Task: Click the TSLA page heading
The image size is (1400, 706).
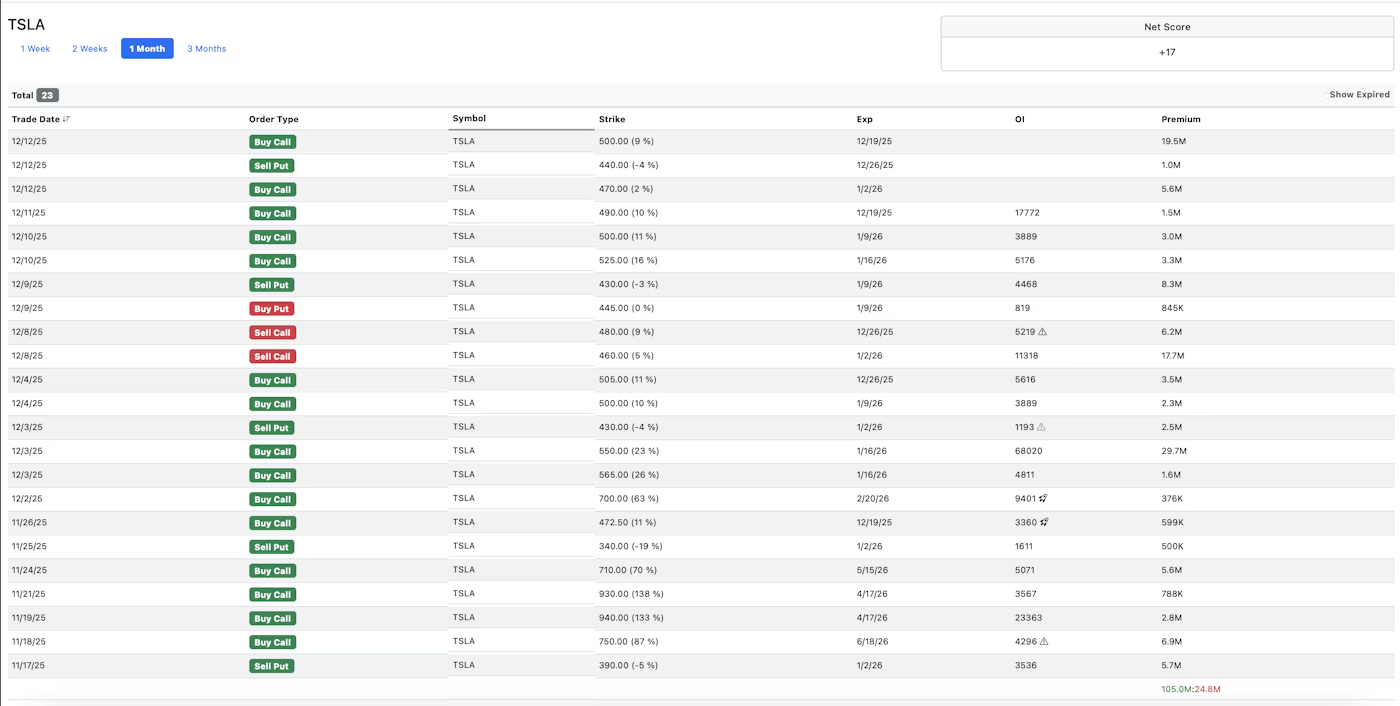Action: pyautogui.click(x=26, y=24)
